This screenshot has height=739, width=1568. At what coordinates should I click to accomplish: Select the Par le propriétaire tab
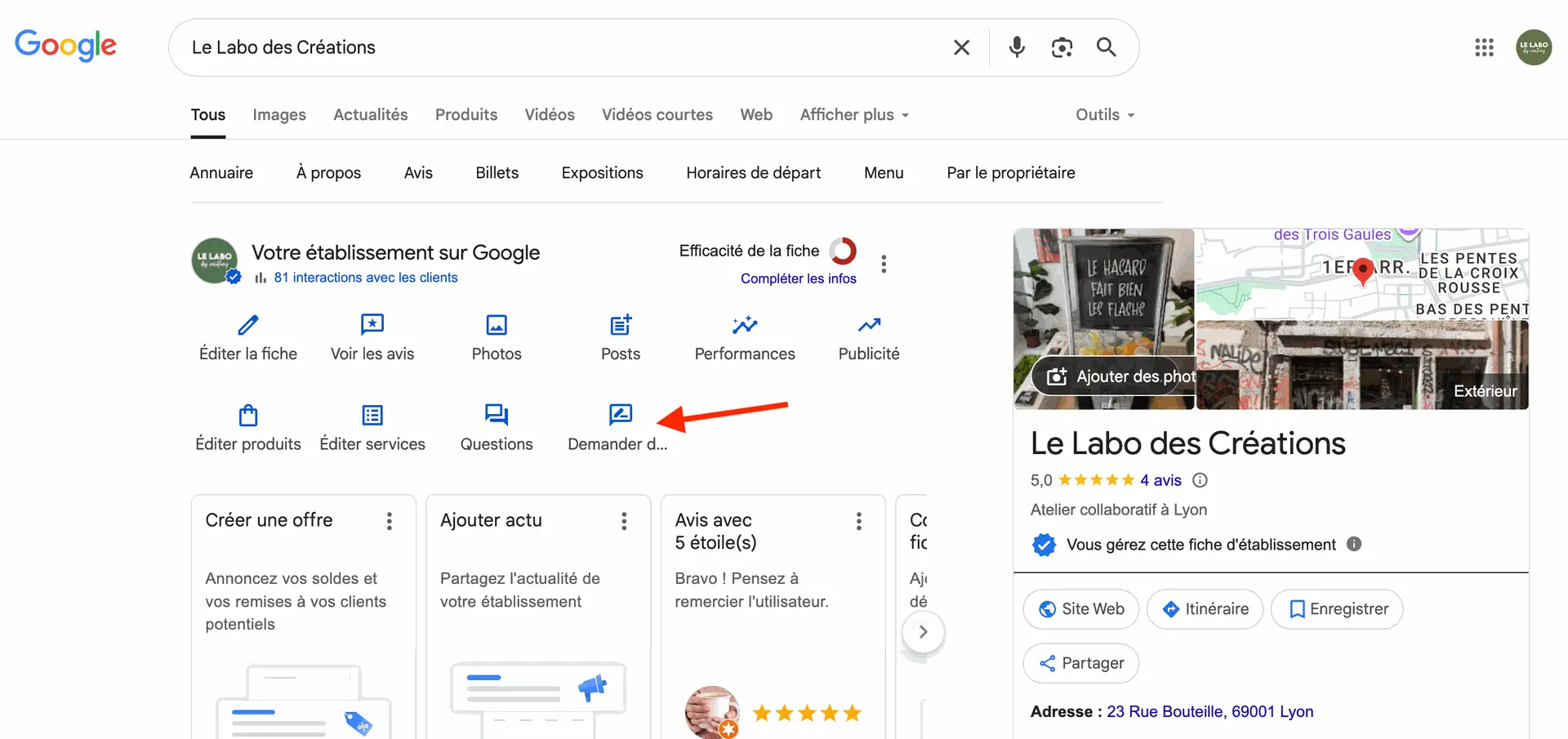coord(1011,172)
